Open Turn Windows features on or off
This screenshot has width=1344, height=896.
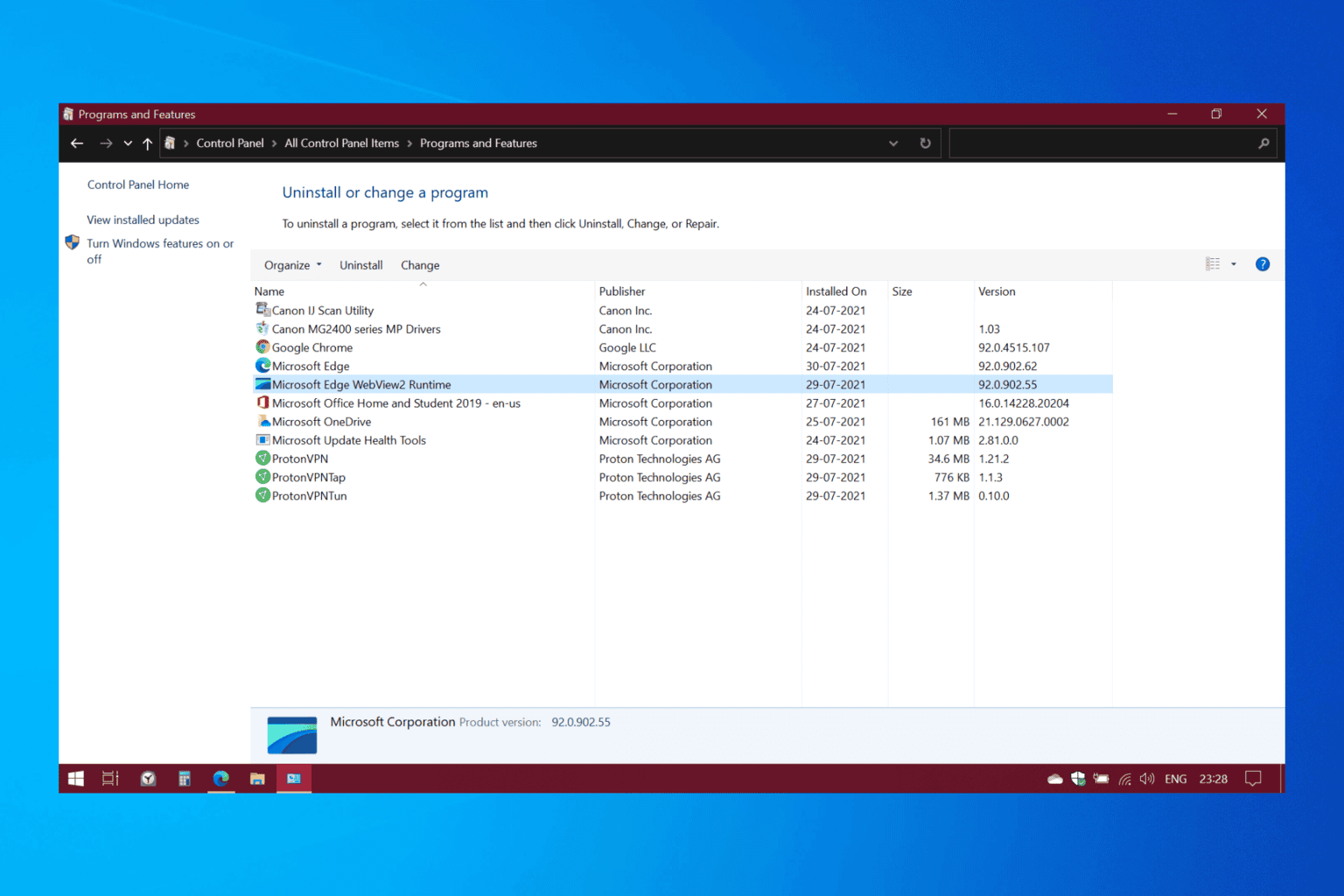160,251
